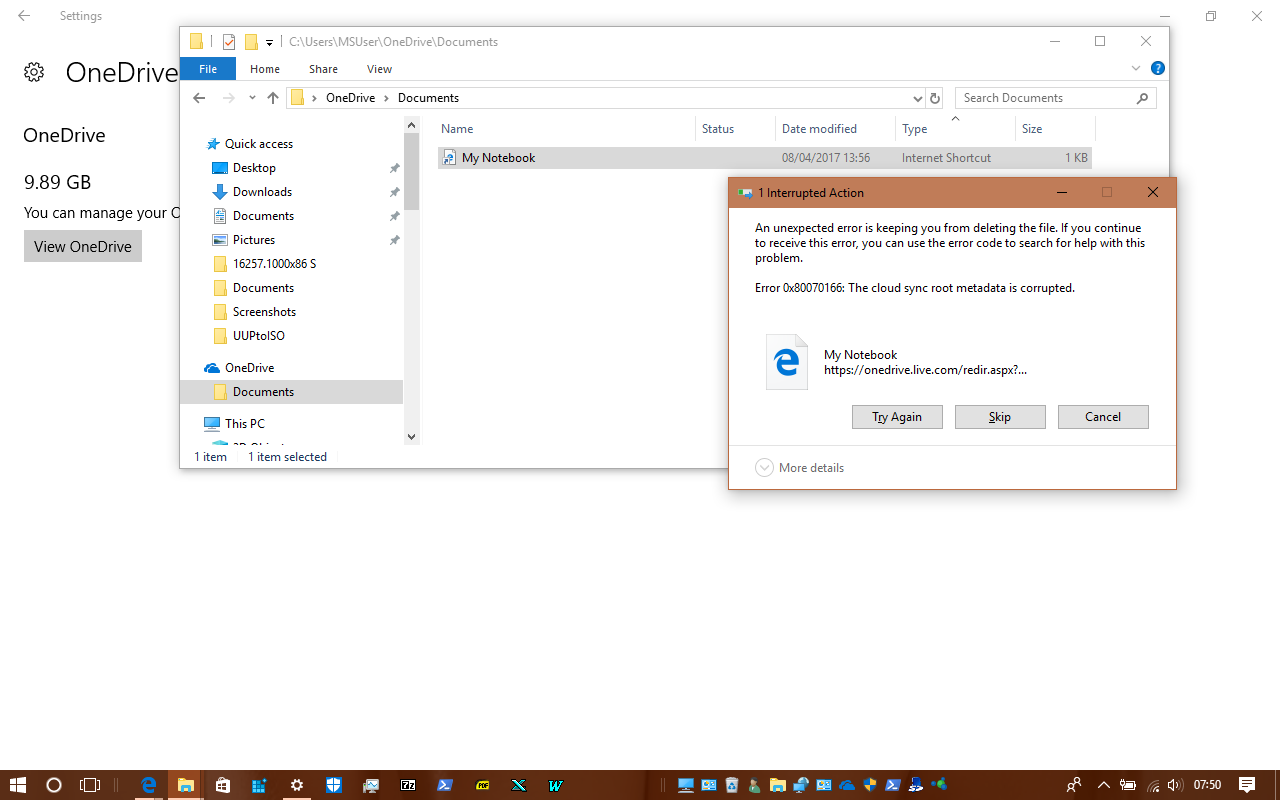Open Pictures in Quick access
Image resolution: width=1280 pixels, height=800 pixels.
click(253, 240)
